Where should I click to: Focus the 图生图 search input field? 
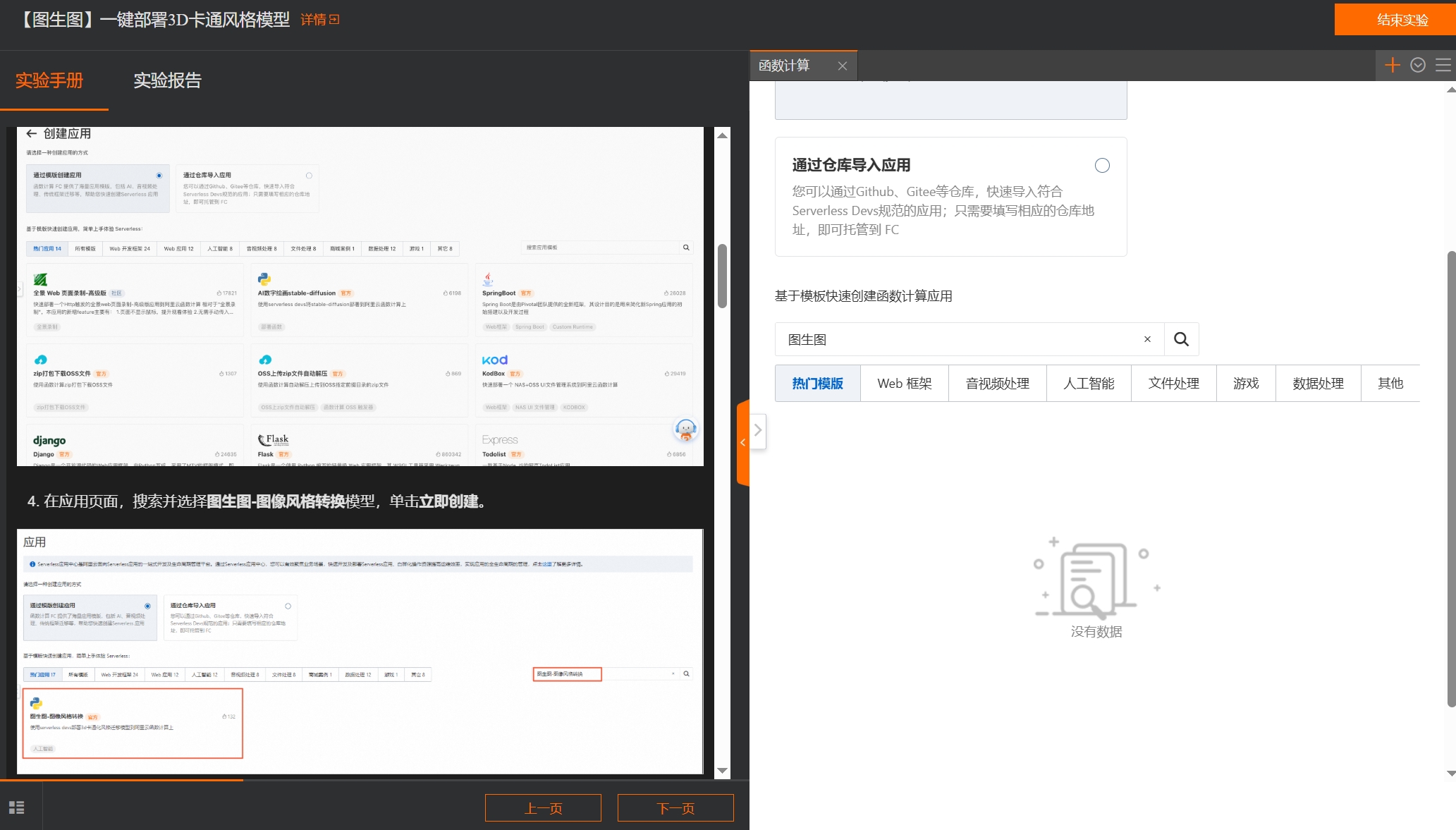(959, 339)
